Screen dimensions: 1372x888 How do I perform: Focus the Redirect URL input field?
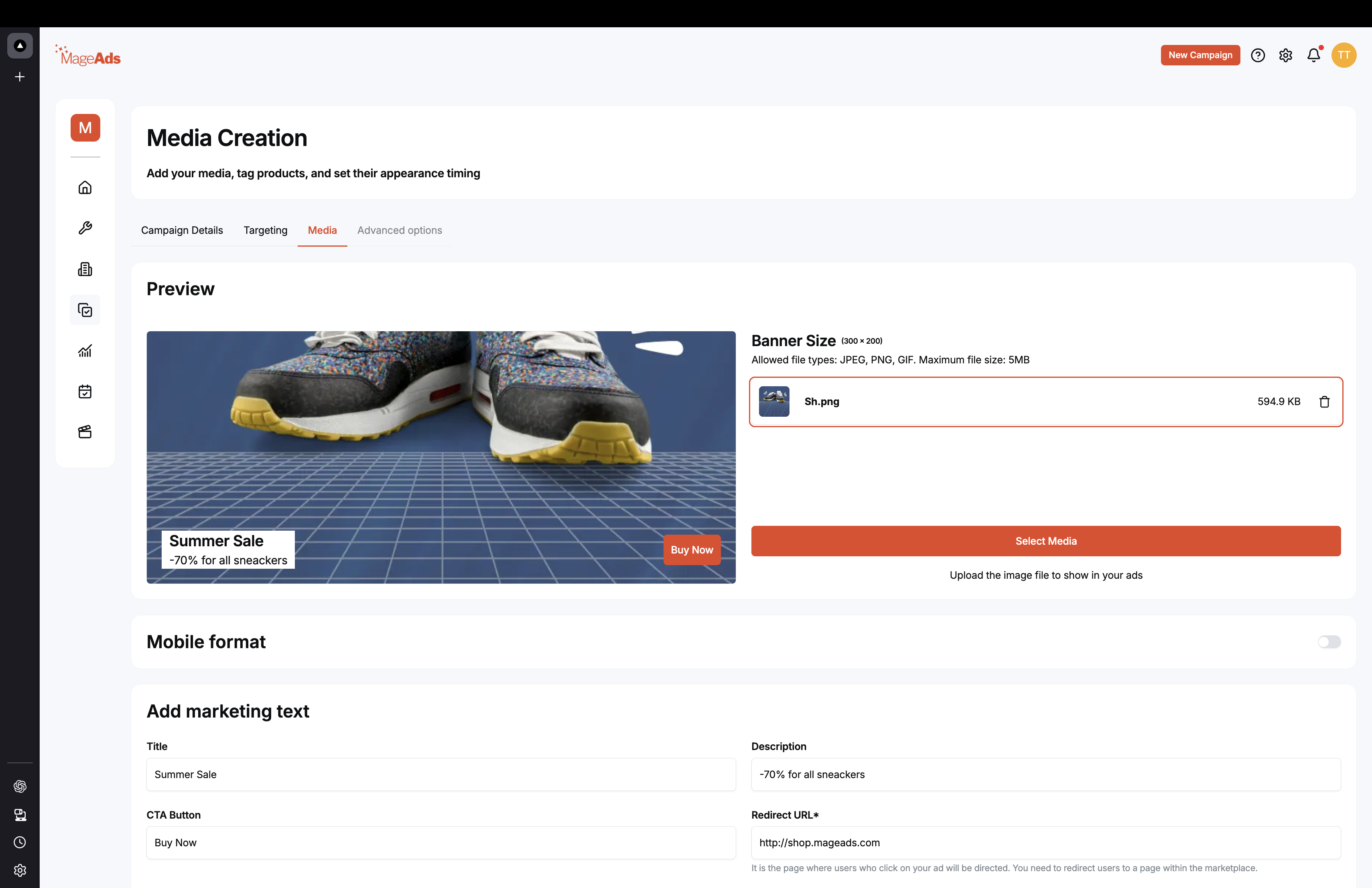pyautogui.click(x=1046, y=842)
